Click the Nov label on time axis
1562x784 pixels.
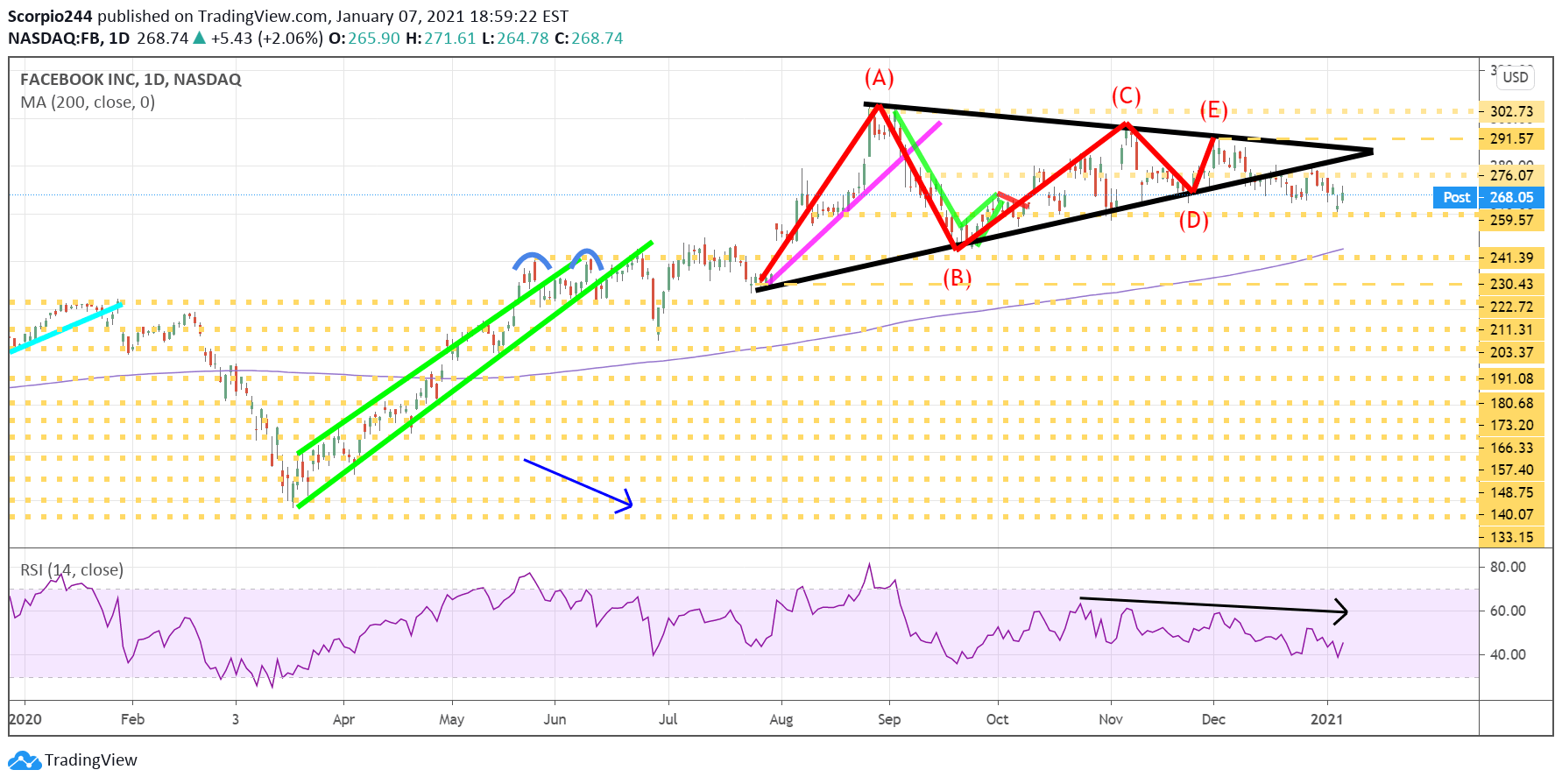[1110, 719]
